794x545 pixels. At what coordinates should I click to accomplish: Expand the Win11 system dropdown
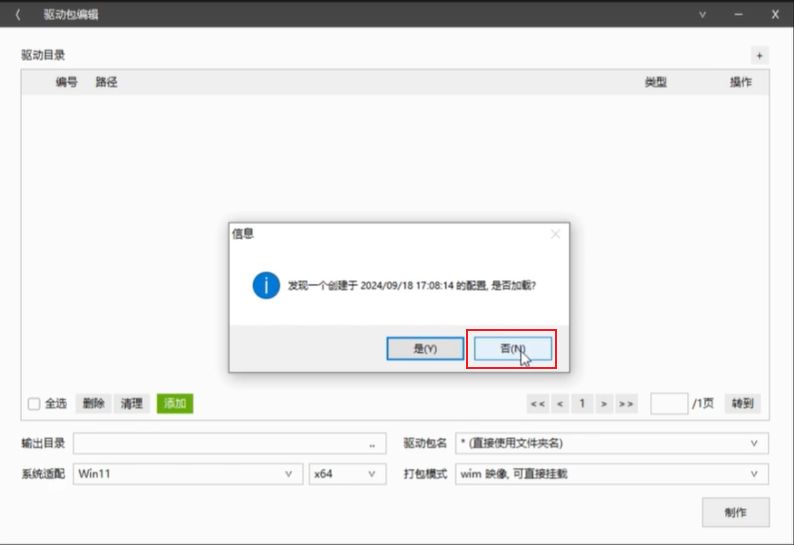[288, 474]
